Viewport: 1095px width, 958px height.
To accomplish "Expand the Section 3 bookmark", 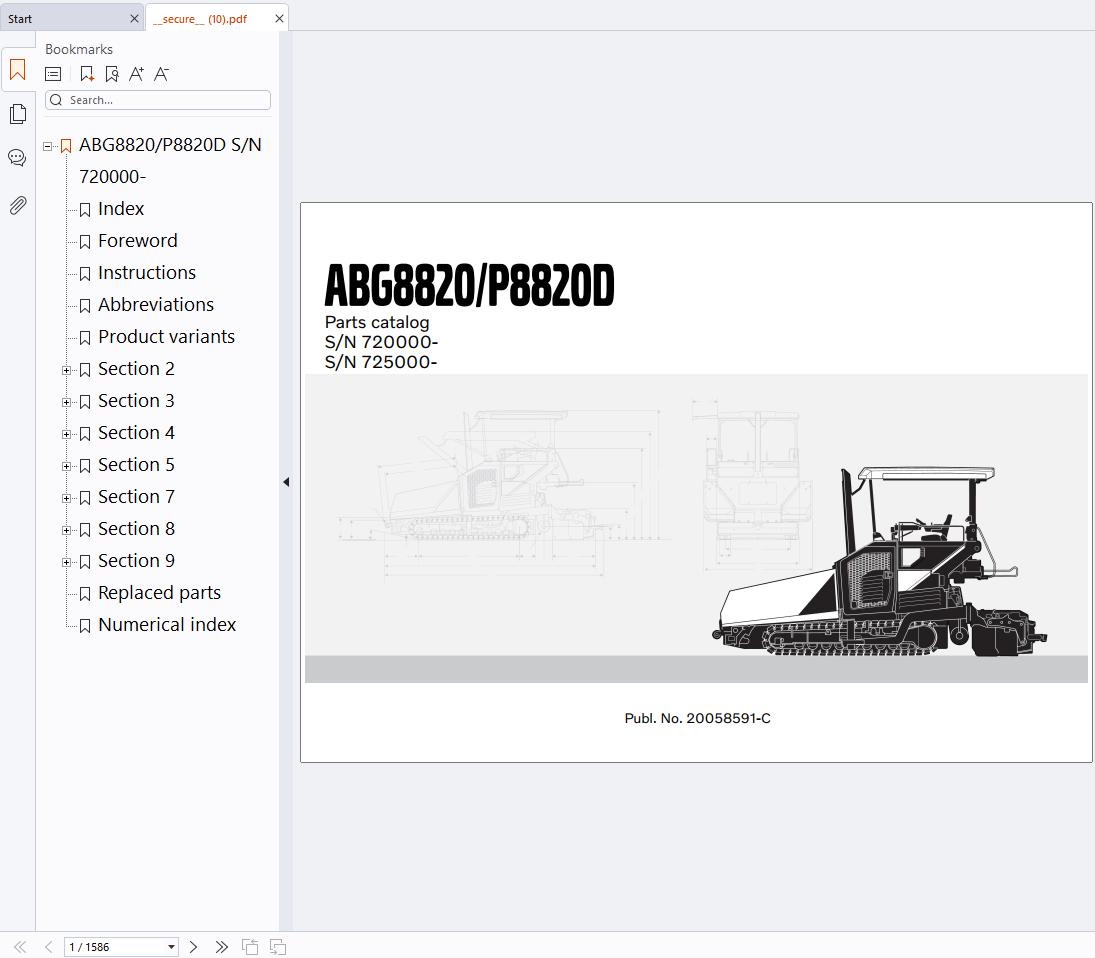I will 66,402.
